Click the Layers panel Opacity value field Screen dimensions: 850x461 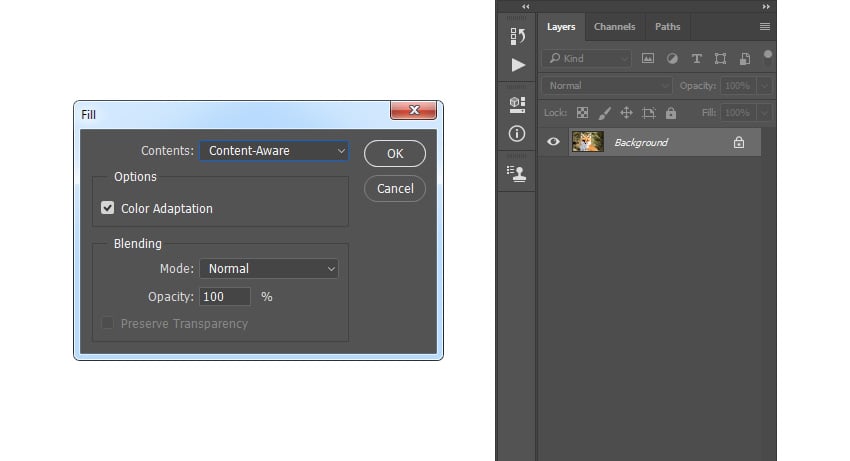pos(738,86)
